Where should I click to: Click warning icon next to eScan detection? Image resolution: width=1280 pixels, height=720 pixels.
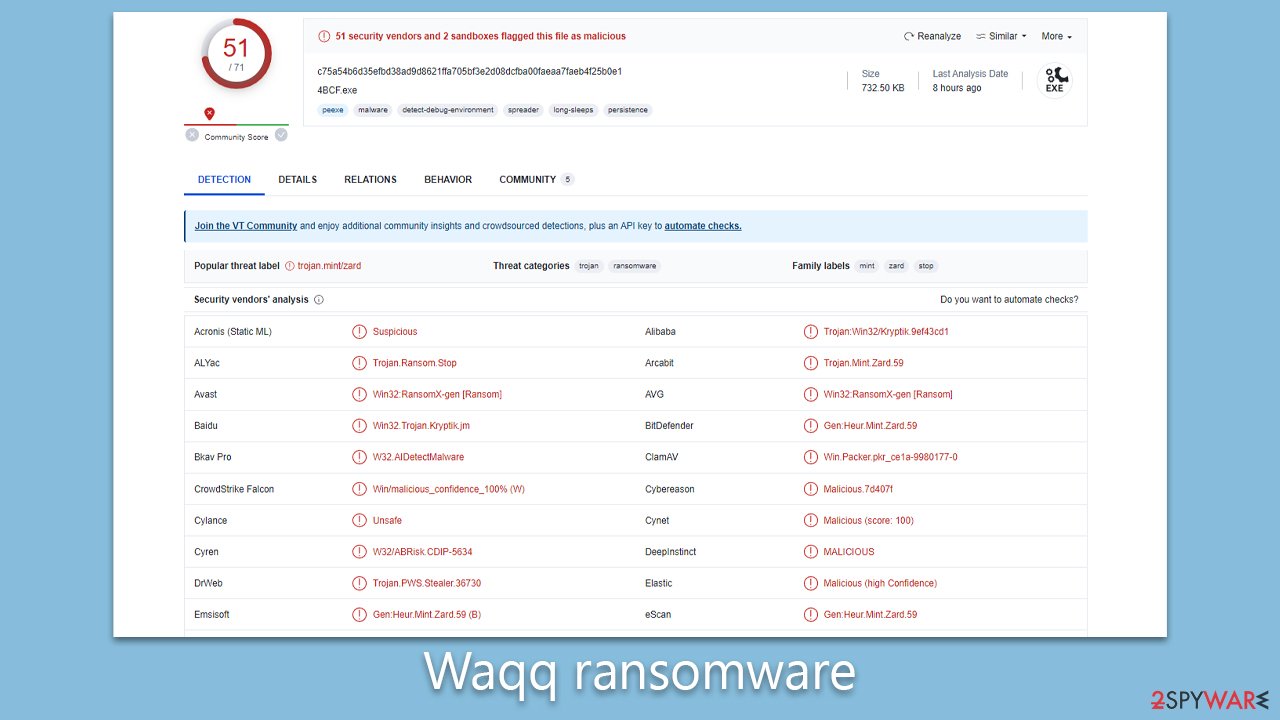pos(811,614)
